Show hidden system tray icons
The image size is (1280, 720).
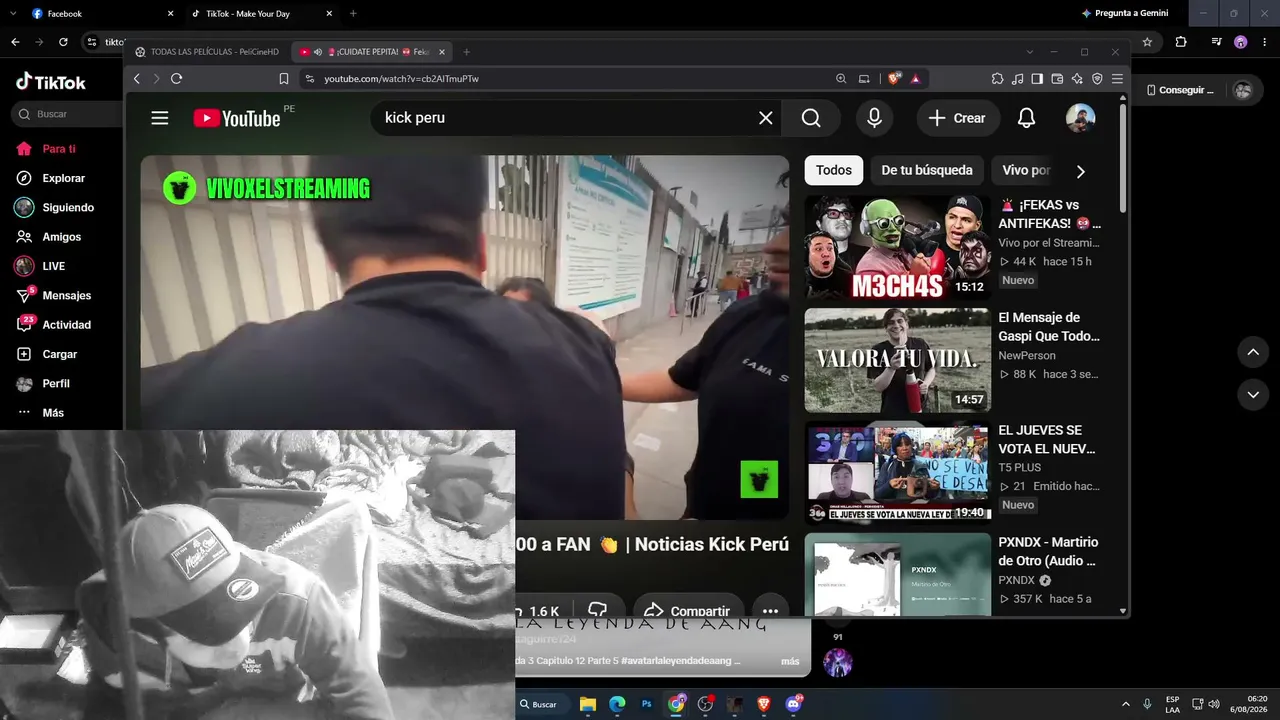click(x=1126, y=704)
